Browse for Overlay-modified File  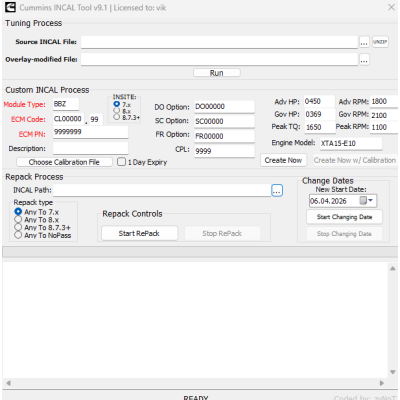pos(364,60)
